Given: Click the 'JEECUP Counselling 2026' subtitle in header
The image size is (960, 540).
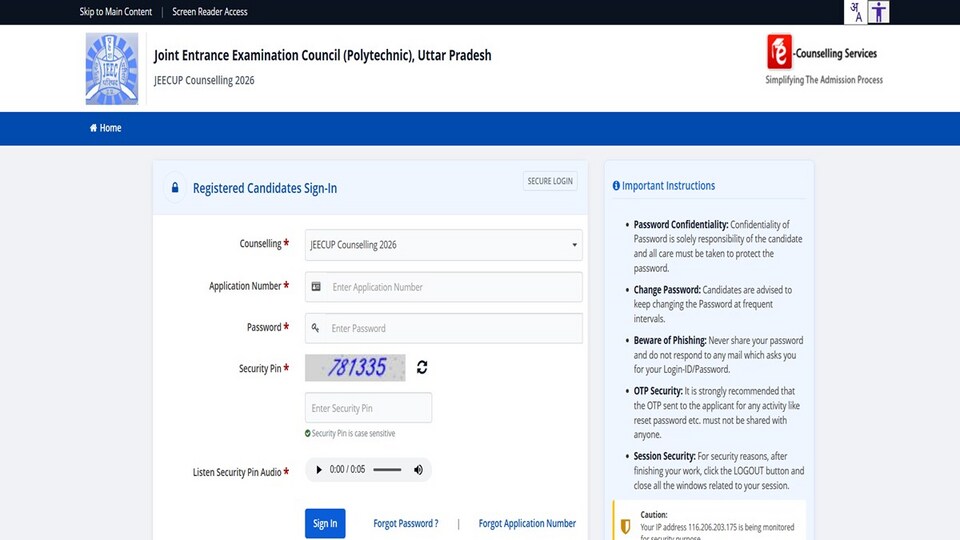Looking at the screenshot, I should click(x=204, y=80).
